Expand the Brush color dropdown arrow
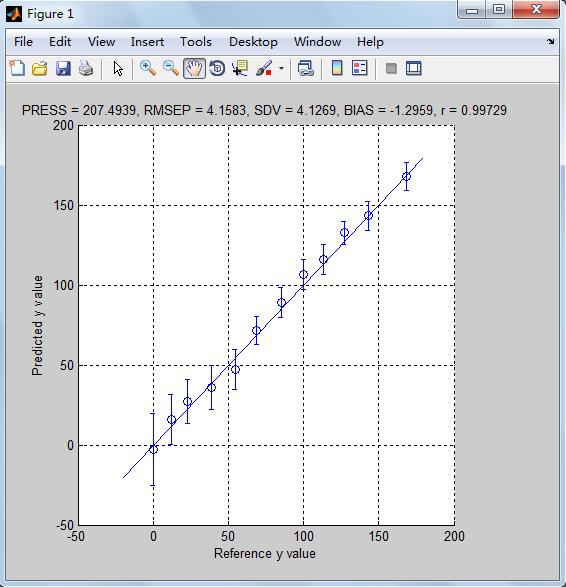566x587 pixels. [x=281, y=69]
